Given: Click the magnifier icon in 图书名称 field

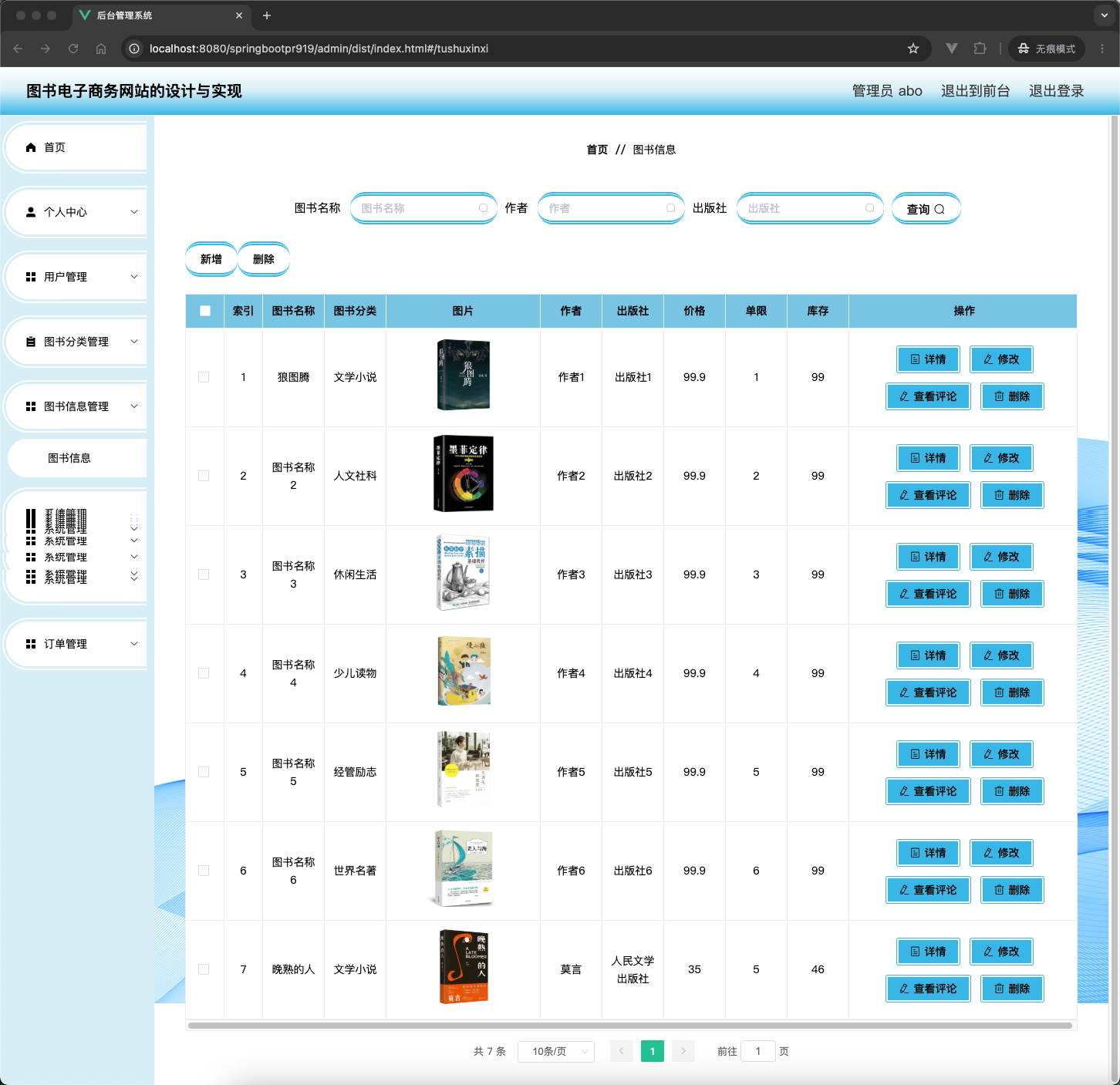Looking at the screenshot, I should [x=484, y=208].
